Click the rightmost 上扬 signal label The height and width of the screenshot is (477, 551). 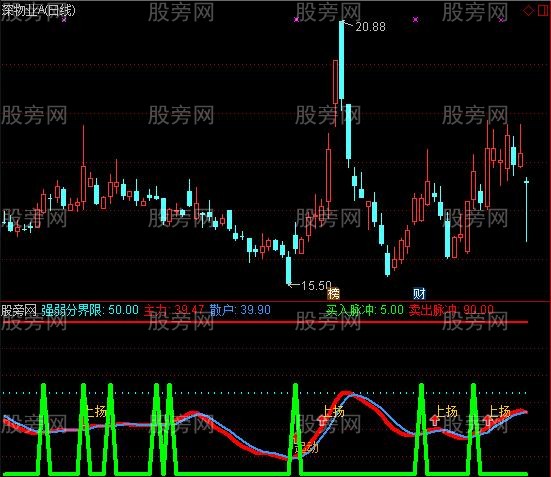499,411
